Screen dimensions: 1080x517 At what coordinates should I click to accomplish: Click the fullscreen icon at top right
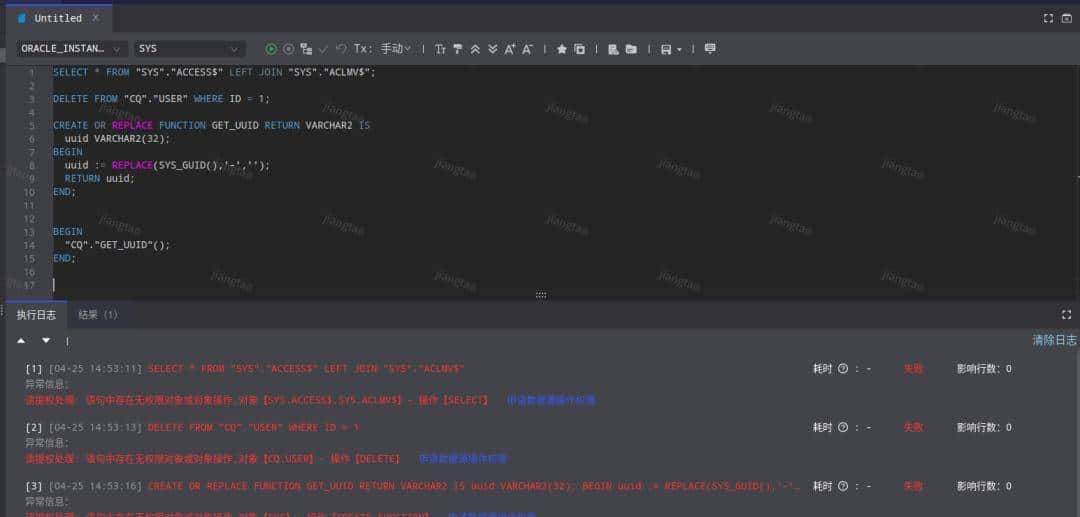1048,19
